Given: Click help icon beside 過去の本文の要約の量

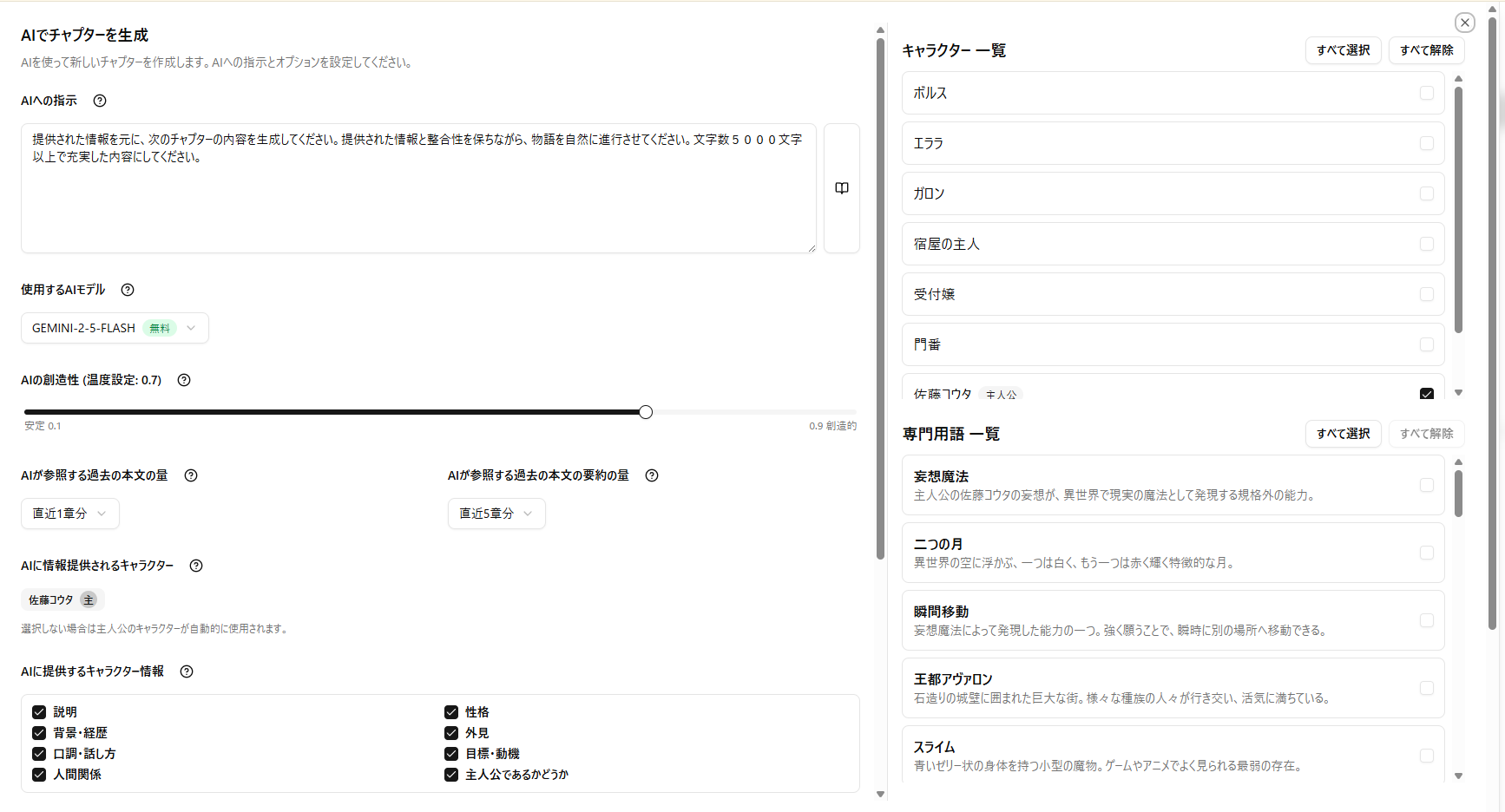Looking at the screenshot, I should click(652, 475).
